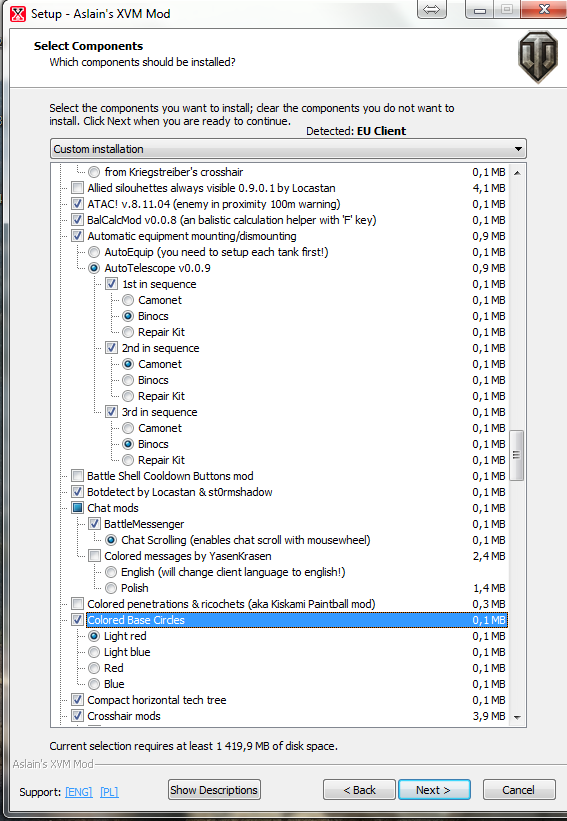Toggle the Chat mods partial-state checkbox
This screenshot has width=567, height=821.
coord(77,508)
